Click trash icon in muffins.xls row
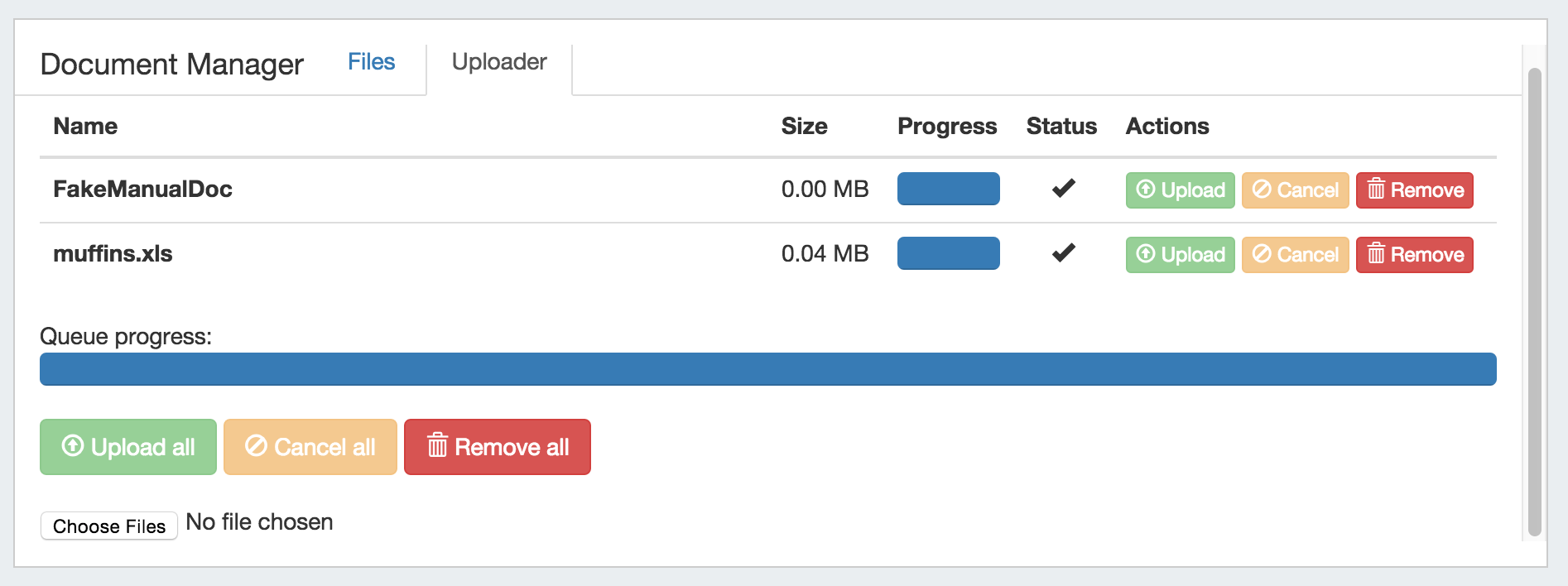Image resolution: width=1568 pixels, height=586 pixels. coord(1376,254)
